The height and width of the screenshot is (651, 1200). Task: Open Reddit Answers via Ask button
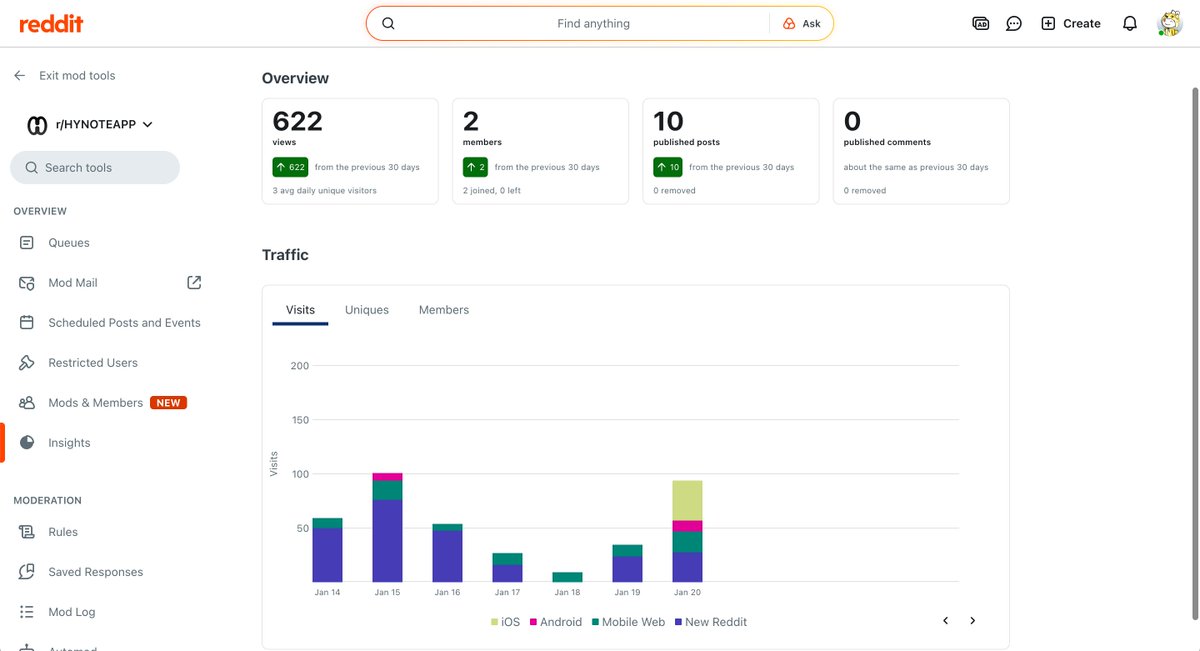pyautogui.click(x=801, y=23)
